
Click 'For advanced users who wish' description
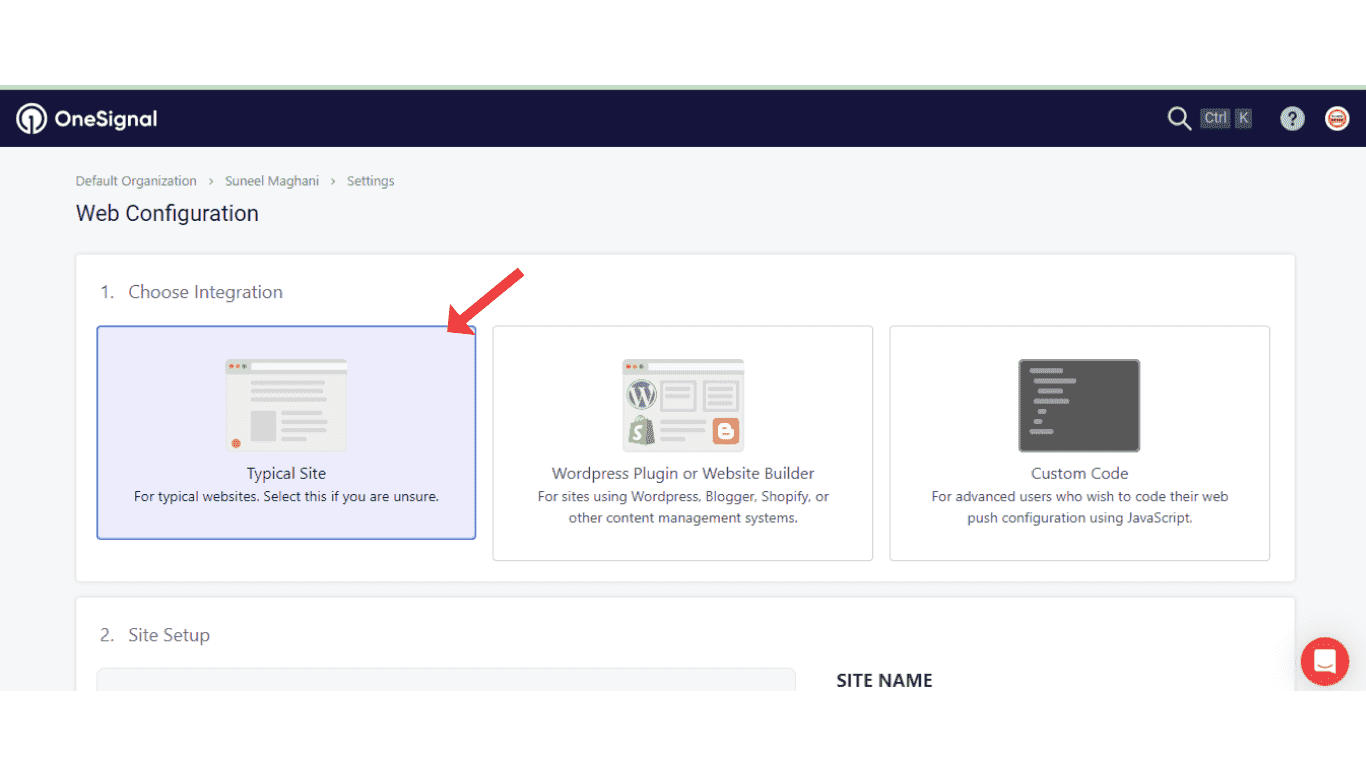(x=1079, y=507)
